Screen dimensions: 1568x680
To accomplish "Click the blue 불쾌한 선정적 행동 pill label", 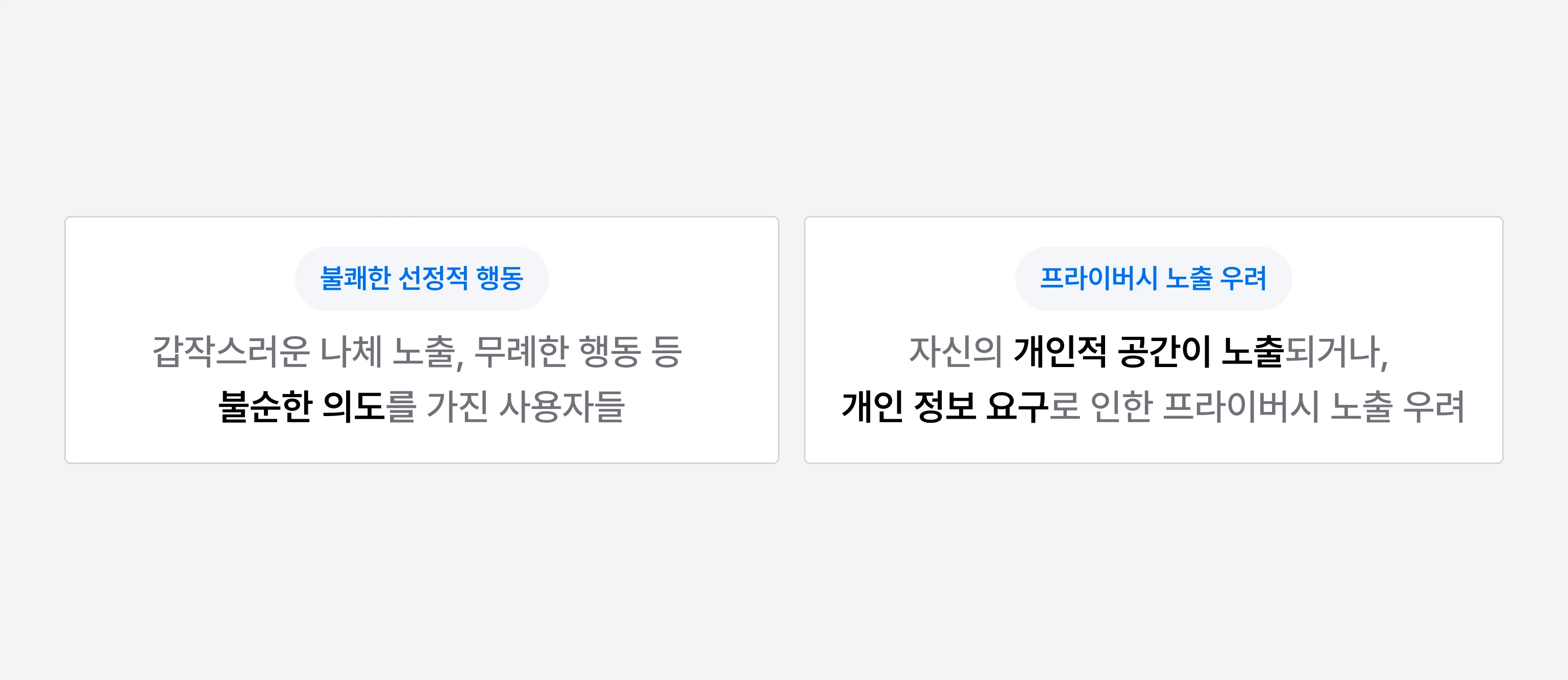I will tap(421, 278).
